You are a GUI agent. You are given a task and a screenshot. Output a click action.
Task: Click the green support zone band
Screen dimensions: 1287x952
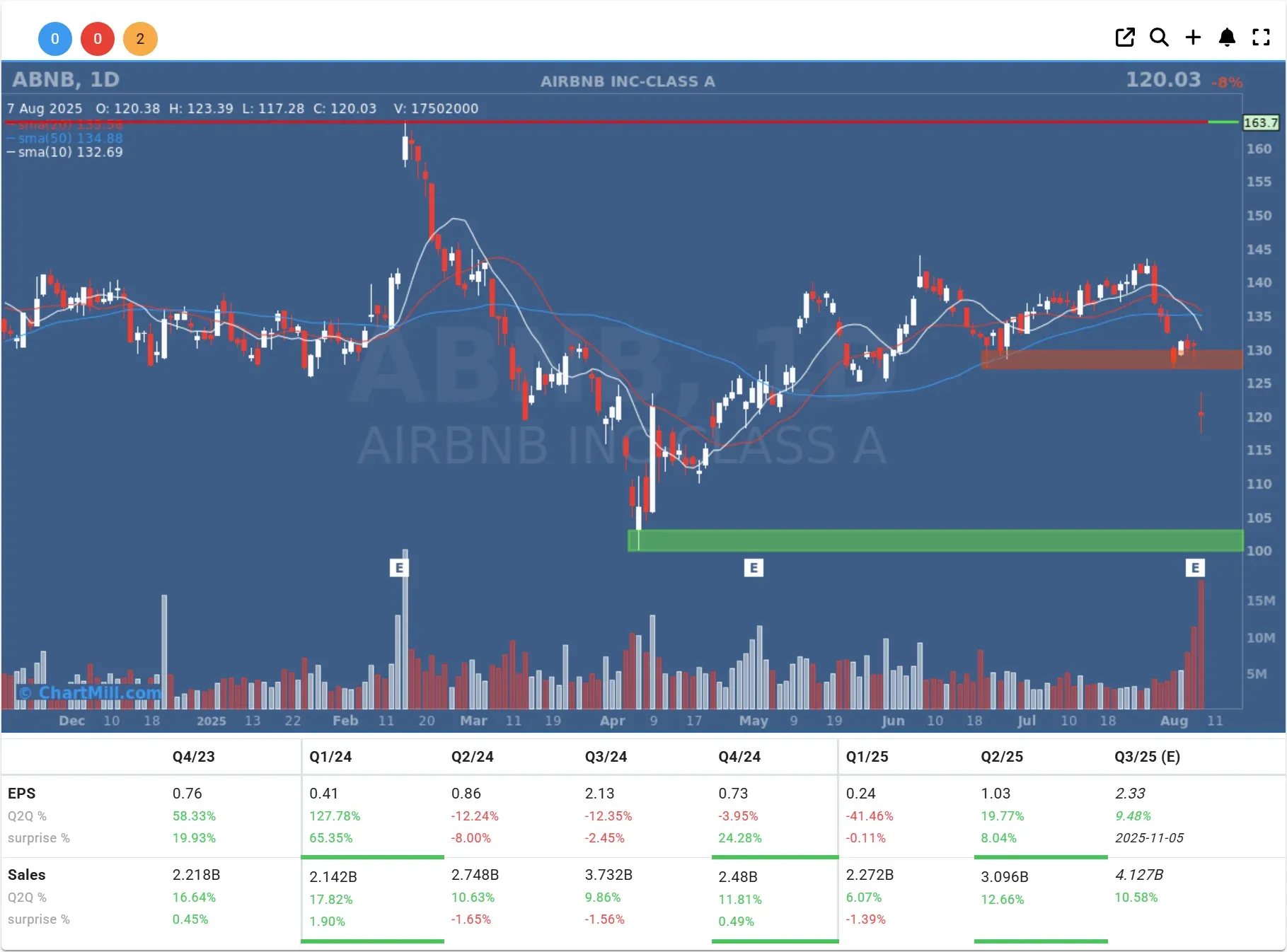tap(935, 540)
